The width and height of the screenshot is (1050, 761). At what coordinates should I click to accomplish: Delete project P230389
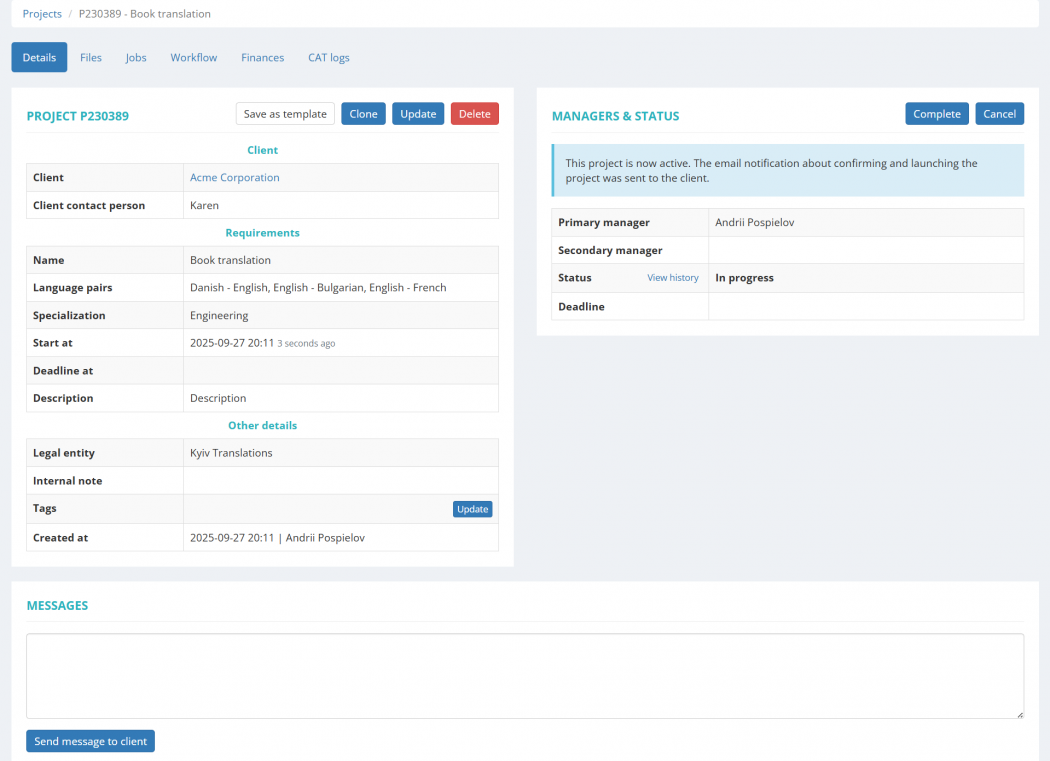(474, 113)
